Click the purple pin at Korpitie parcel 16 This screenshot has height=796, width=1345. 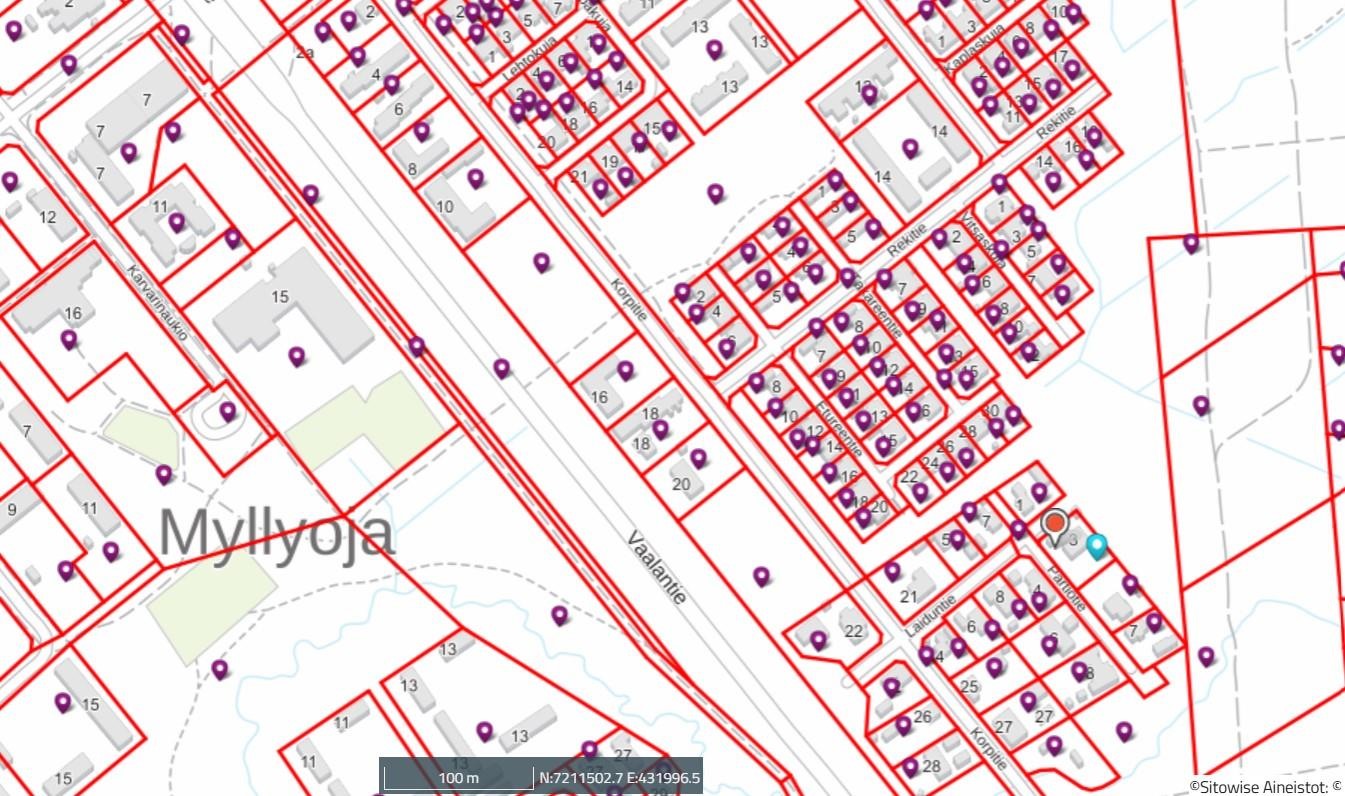tap(625, 370)
